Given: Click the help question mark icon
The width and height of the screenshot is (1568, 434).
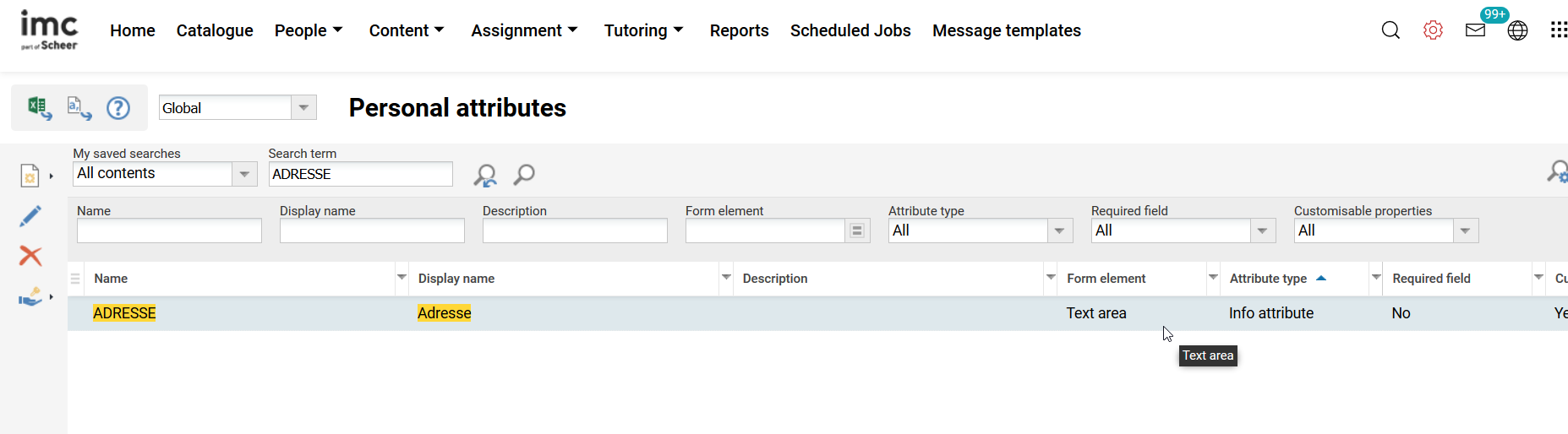Looking at the screenshot, I should point(118,108).
